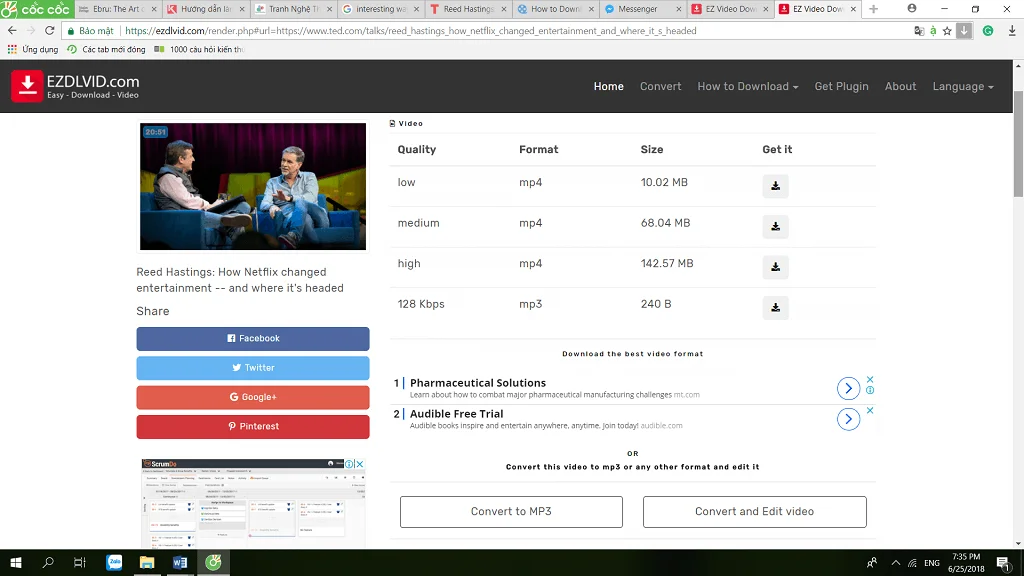Switch to the Messenger tab
Image resolution: width=1024 pixels, height=576 pixels.
637,9
